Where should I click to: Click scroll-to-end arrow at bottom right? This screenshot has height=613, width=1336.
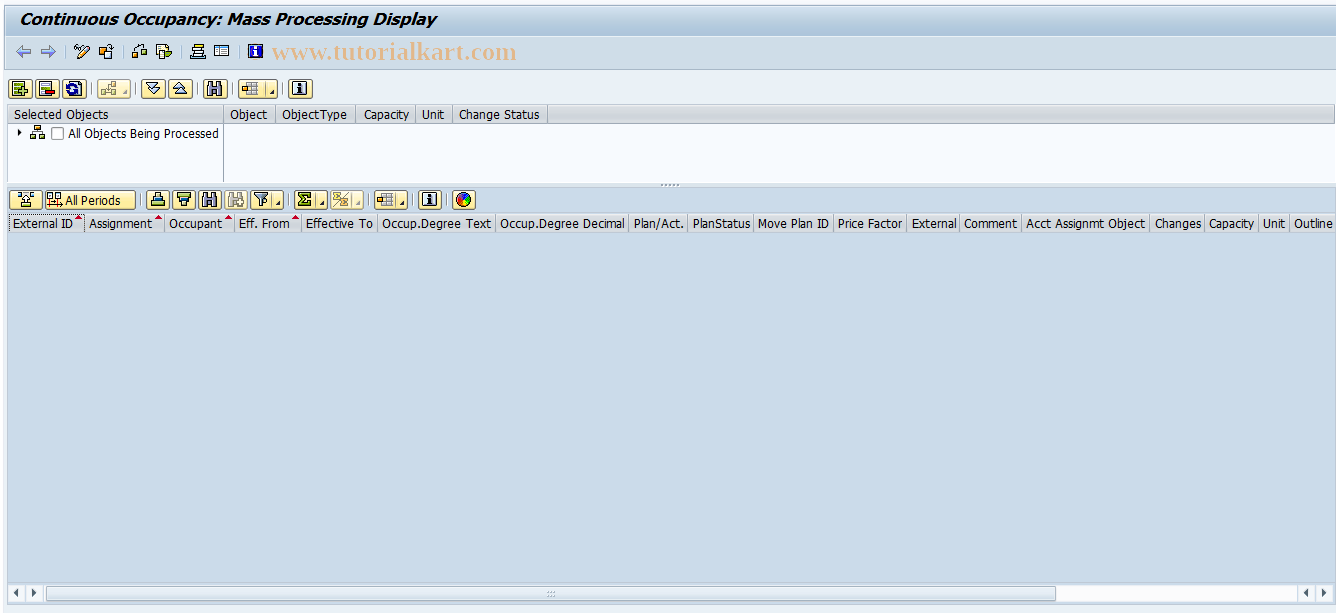[x=1325, y=593]
